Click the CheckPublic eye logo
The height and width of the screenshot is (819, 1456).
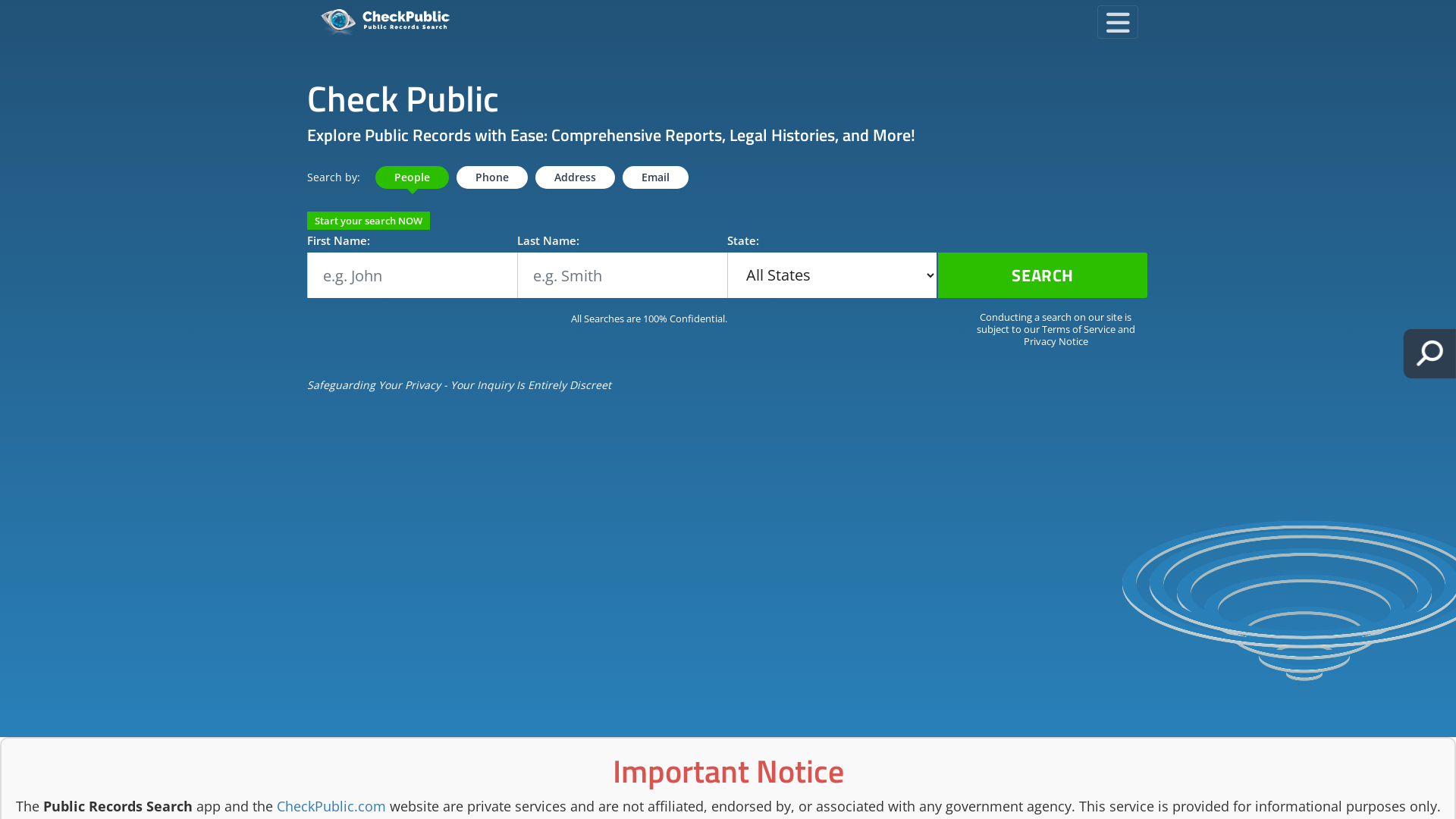(x=384, y=21)
